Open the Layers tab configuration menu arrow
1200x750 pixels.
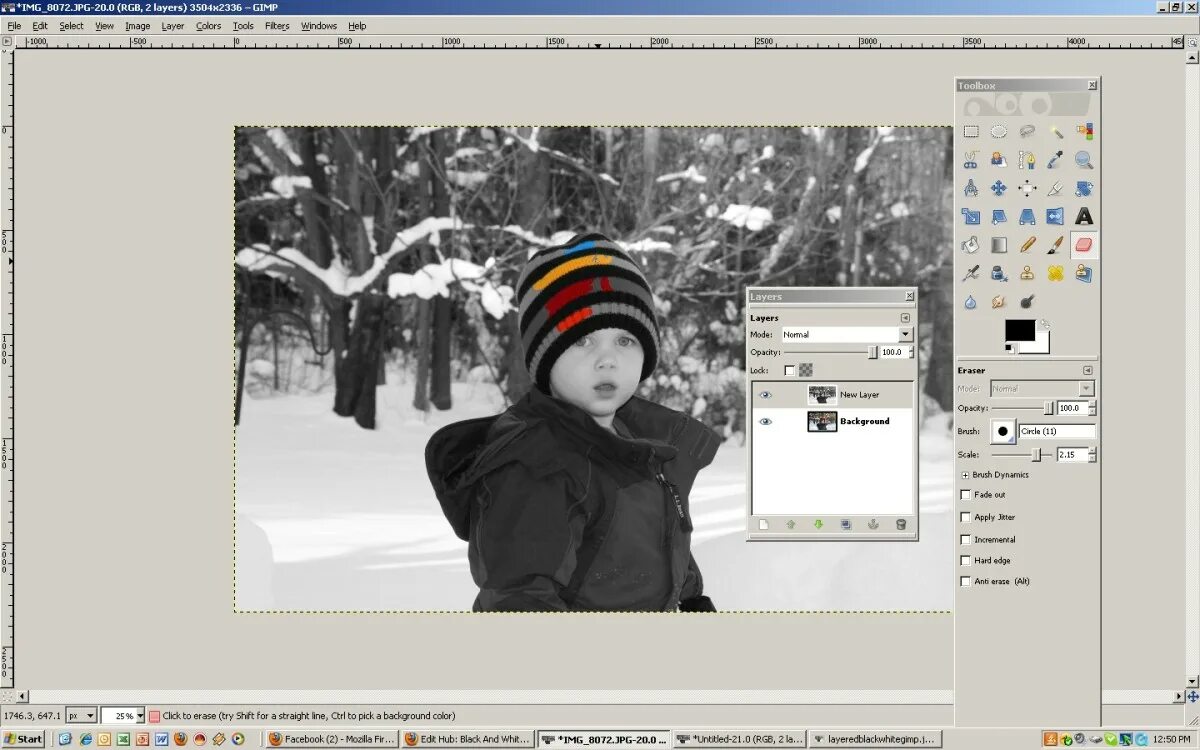(906, 318)
